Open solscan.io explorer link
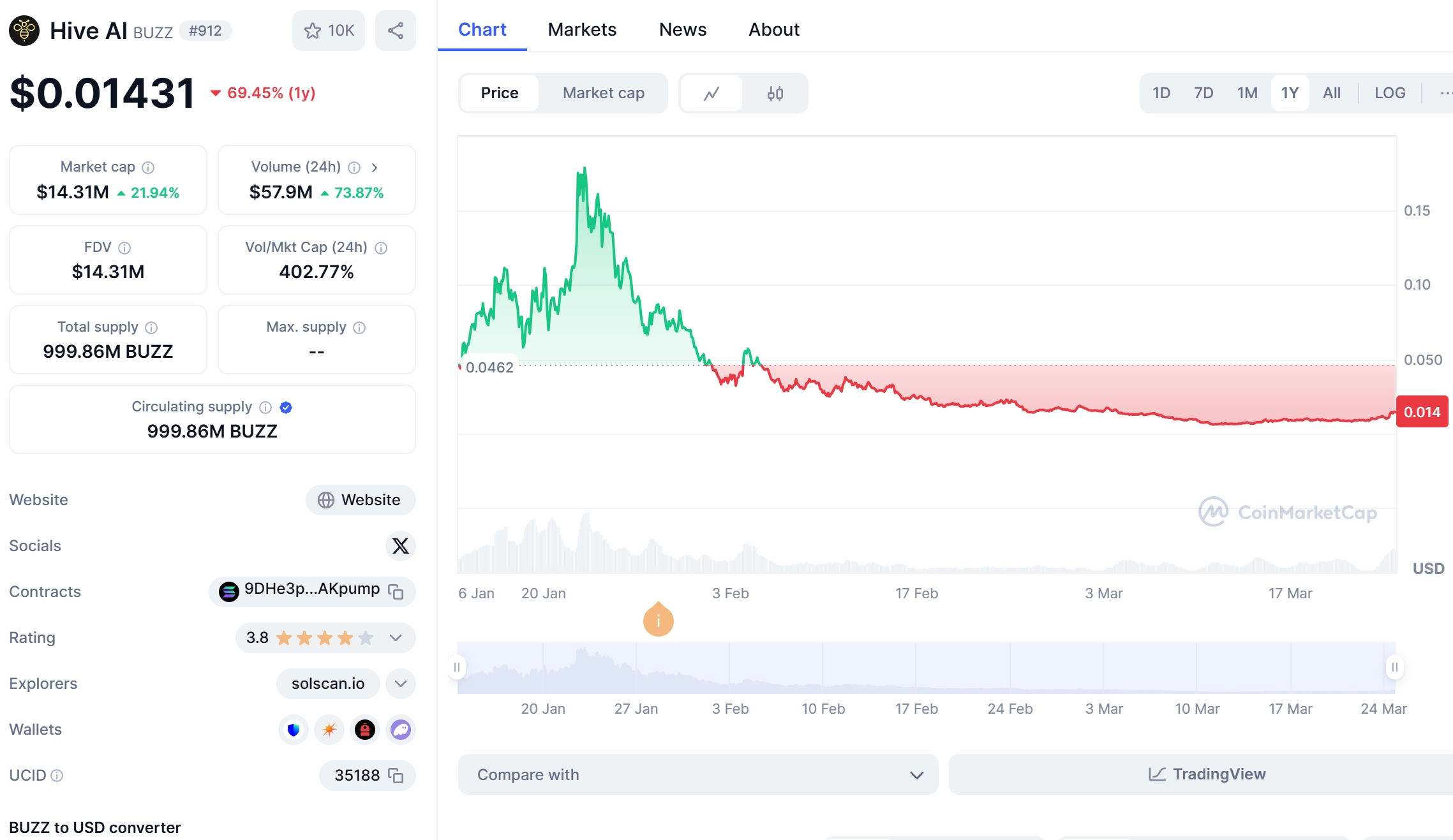1453x840 pixels. [328, 684]
